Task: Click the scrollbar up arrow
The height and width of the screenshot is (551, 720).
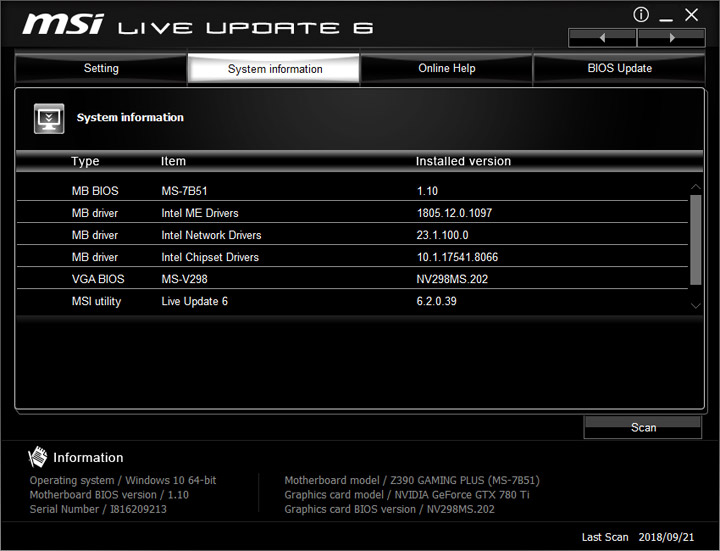Action: tap(696, 187)
